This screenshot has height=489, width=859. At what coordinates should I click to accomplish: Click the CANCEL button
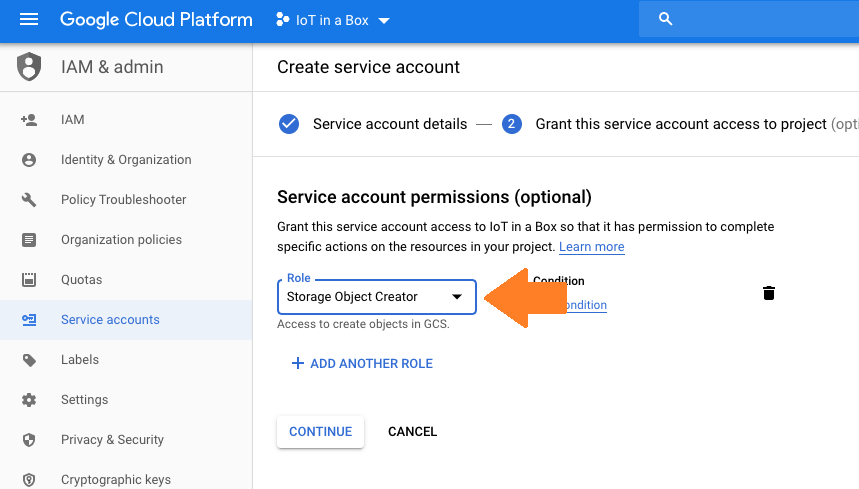coord(413,432)
